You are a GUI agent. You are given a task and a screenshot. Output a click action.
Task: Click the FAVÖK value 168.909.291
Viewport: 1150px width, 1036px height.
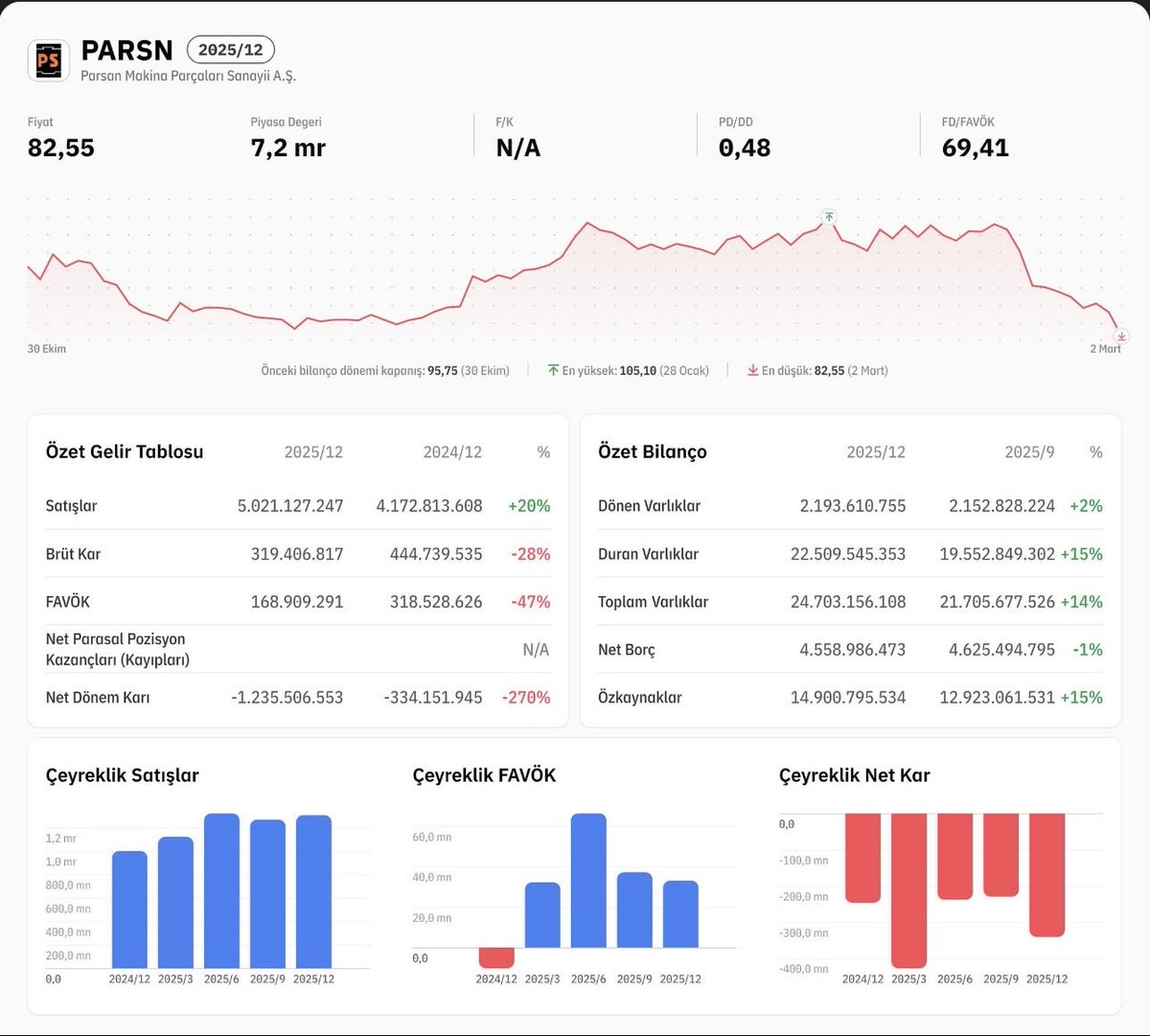click(297, 602)
